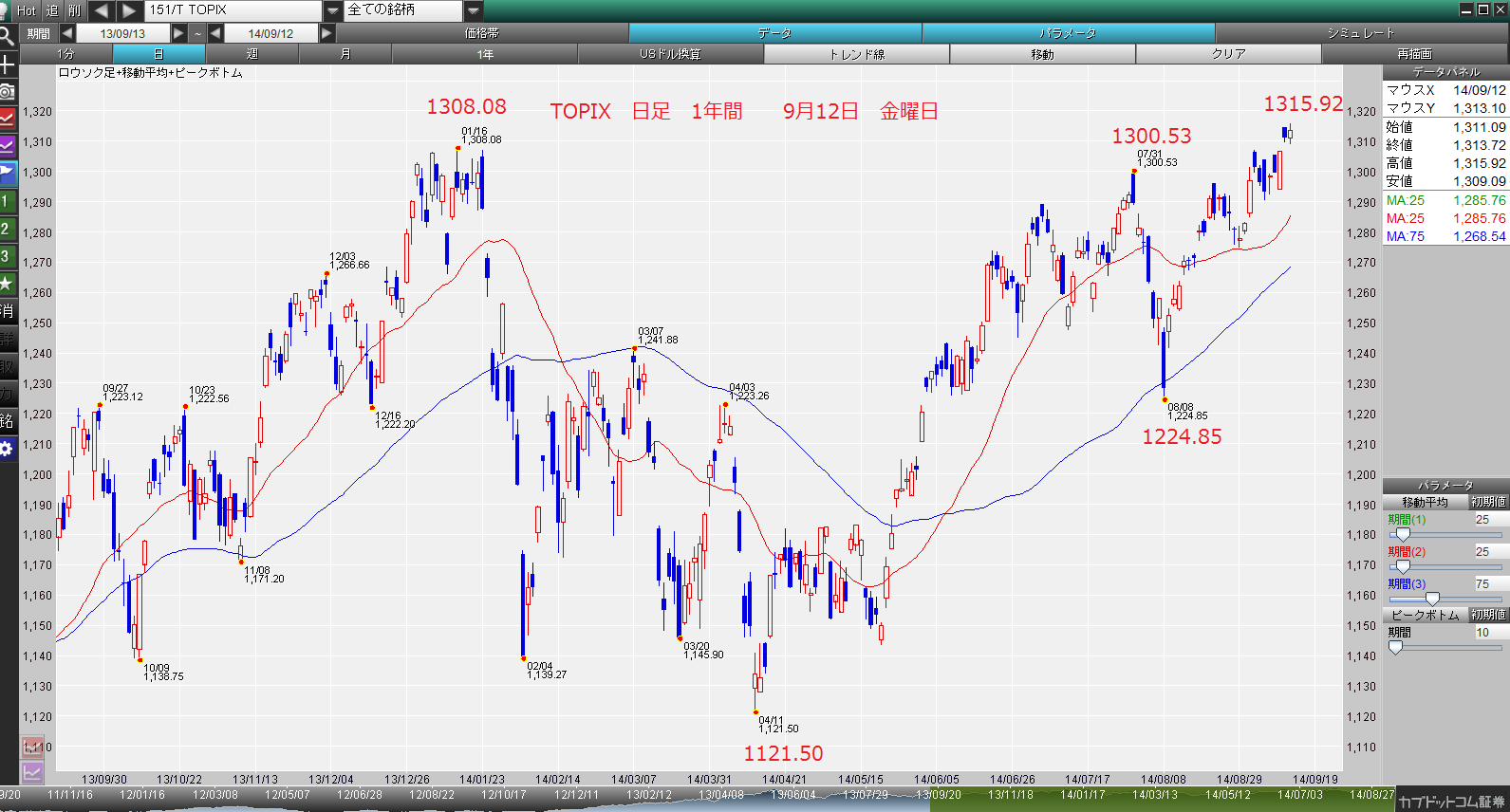The width and height of the screenshot is (1510, 812).
Task: Go to the previous symbol with the left arrow
Action: (102, 10)
